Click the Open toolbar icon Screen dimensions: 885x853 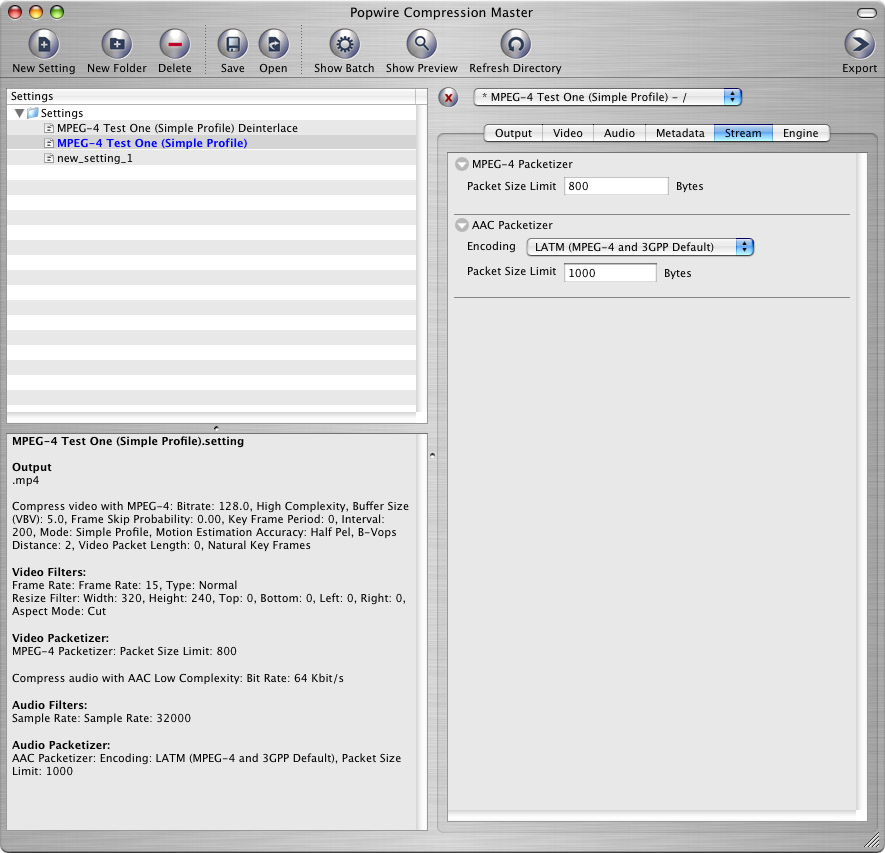click(x=273, y=45)
